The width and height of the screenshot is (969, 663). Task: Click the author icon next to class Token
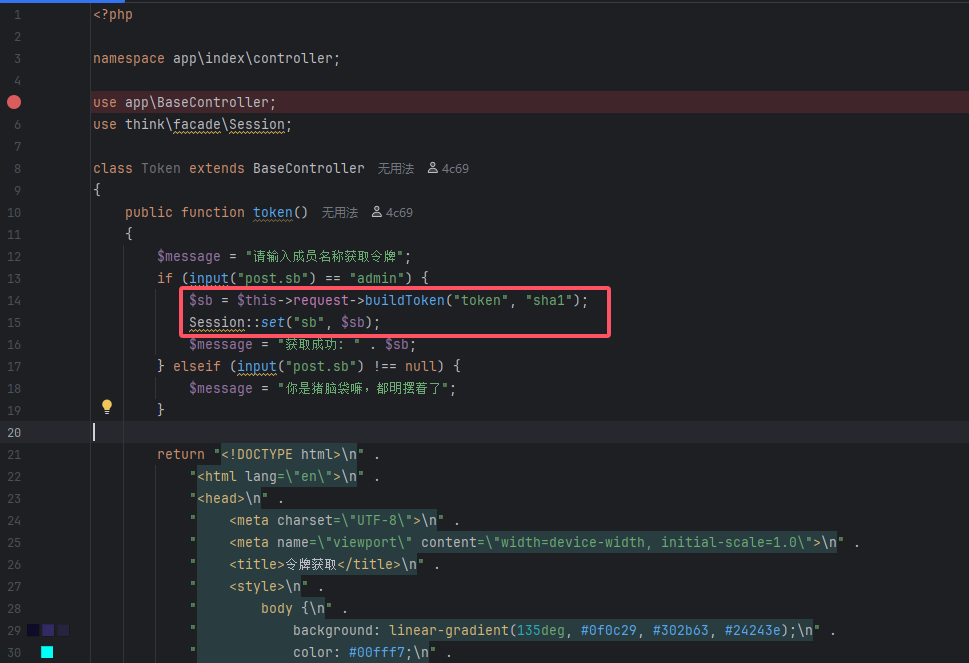click(432, 169)
